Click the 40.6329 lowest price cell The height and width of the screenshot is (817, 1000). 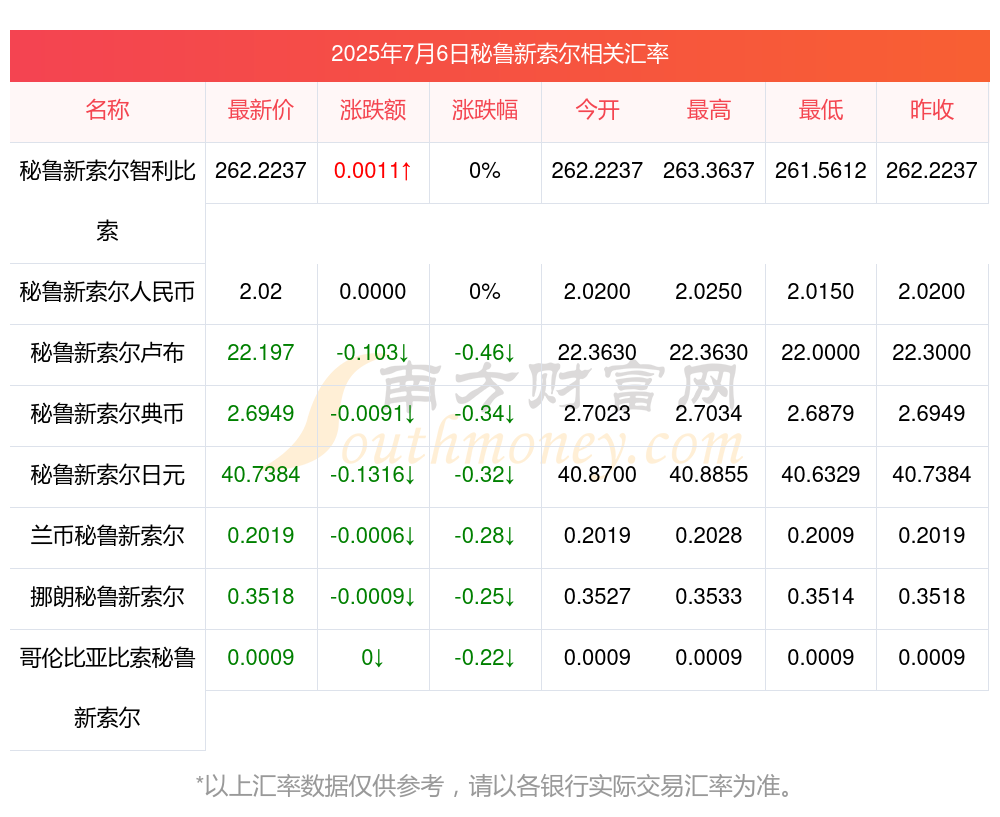(821, 475)
